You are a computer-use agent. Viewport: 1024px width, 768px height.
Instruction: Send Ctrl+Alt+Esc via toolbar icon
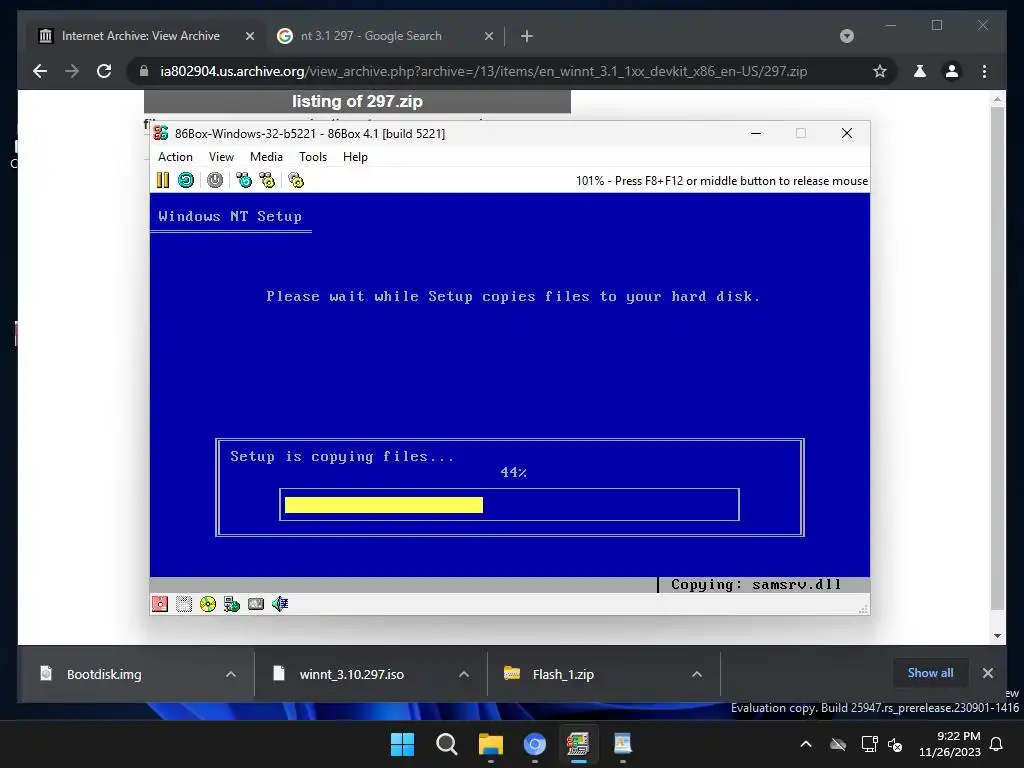pyautogui.click(x=267, y=180)
